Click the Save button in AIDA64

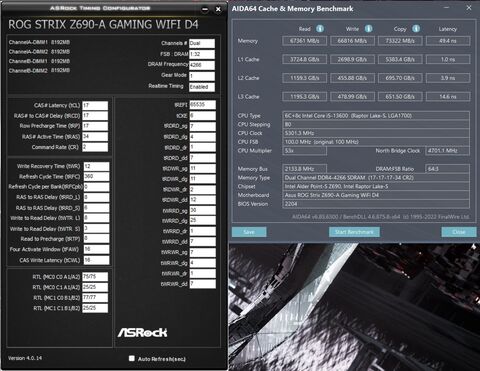pyautogui.click(x=249, y=232)
